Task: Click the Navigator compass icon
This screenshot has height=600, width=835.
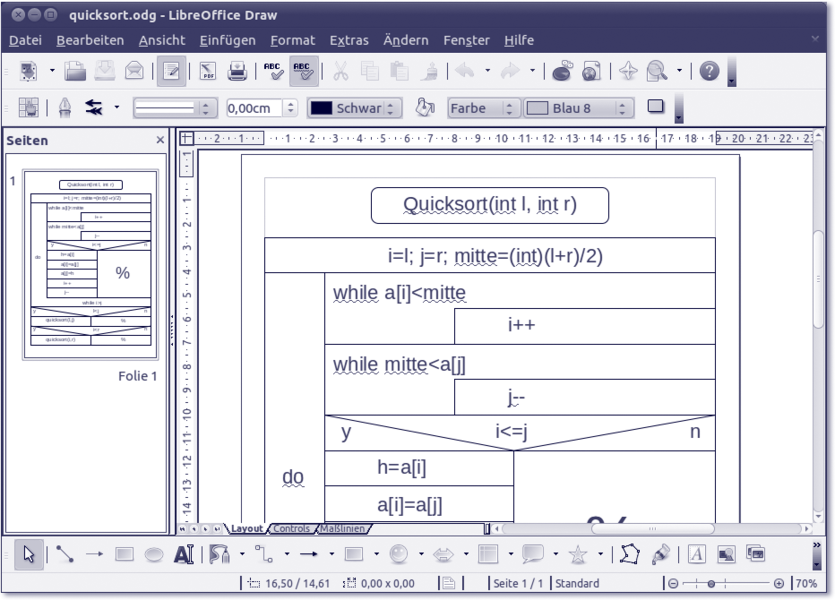Action: coord(628,72)
